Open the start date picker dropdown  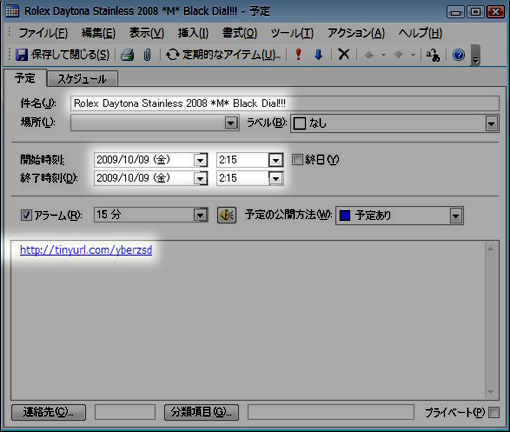(x=200, y=160)
